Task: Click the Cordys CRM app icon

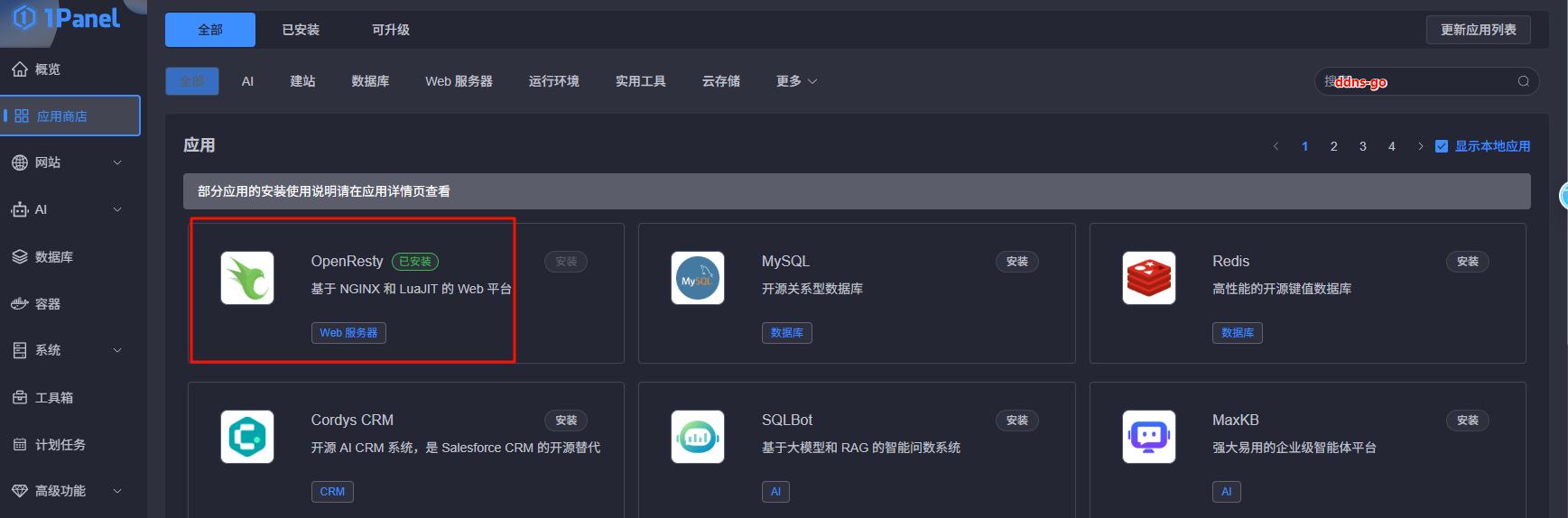Action: coord(247,437)
